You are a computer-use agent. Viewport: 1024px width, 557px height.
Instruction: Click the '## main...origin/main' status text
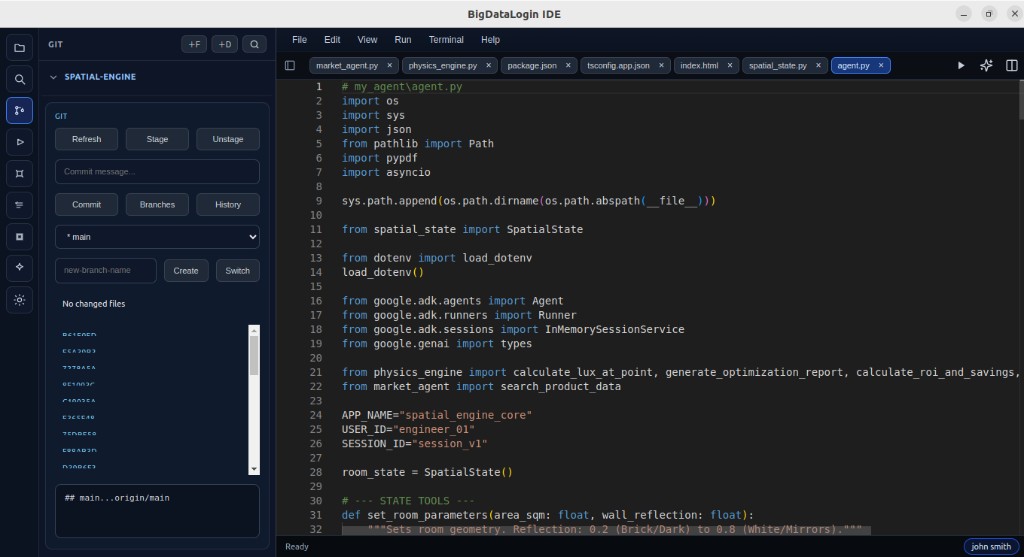(117, 498)
